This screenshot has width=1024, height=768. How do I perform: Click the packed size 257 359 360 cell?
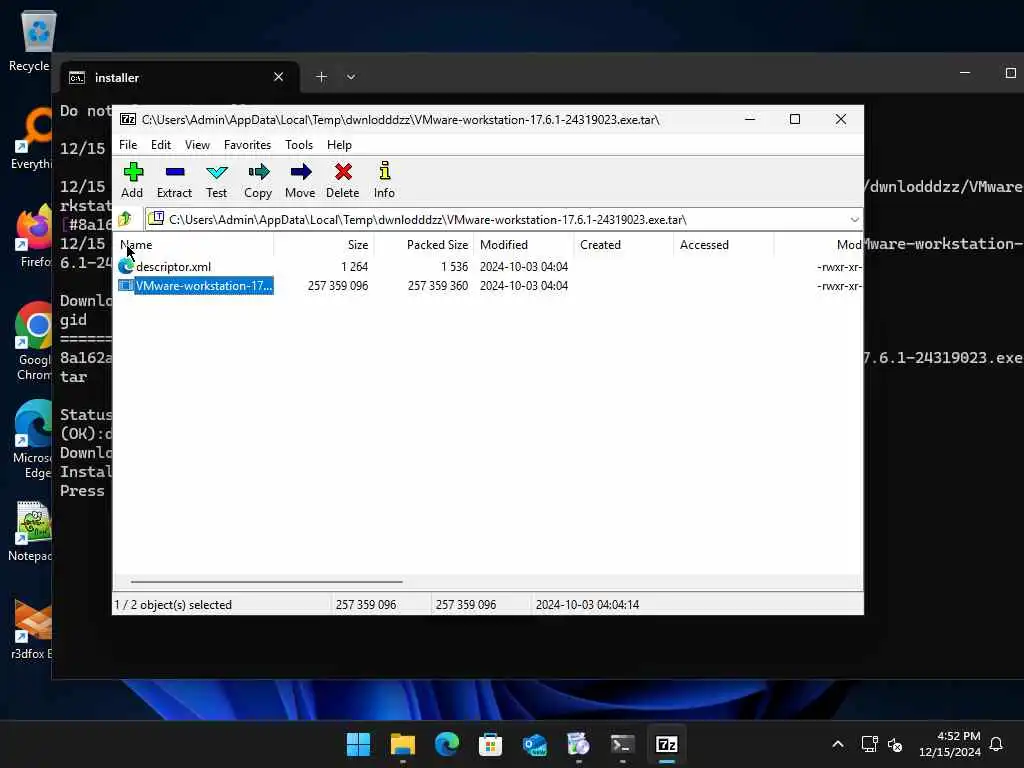tap(438, 286)
